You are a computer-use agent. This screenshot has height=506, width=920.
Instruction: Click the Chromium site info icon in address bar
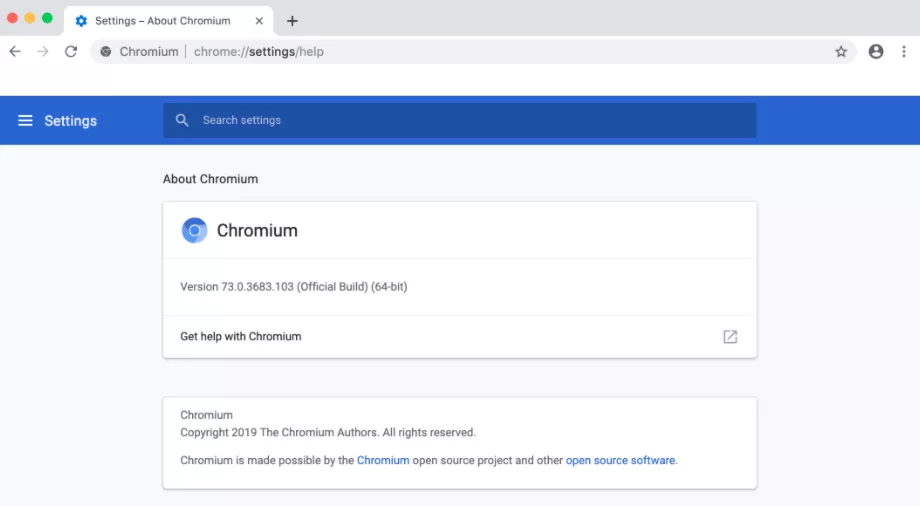pos(106,52)
